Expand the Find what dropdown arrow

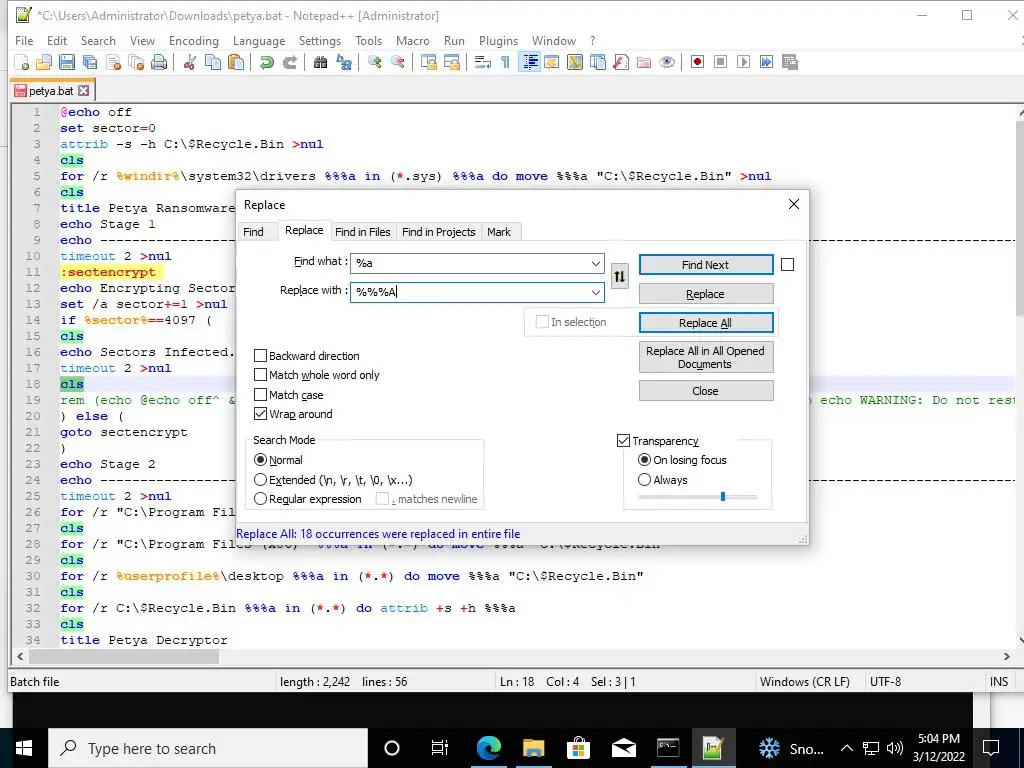[x=596, y=263]
